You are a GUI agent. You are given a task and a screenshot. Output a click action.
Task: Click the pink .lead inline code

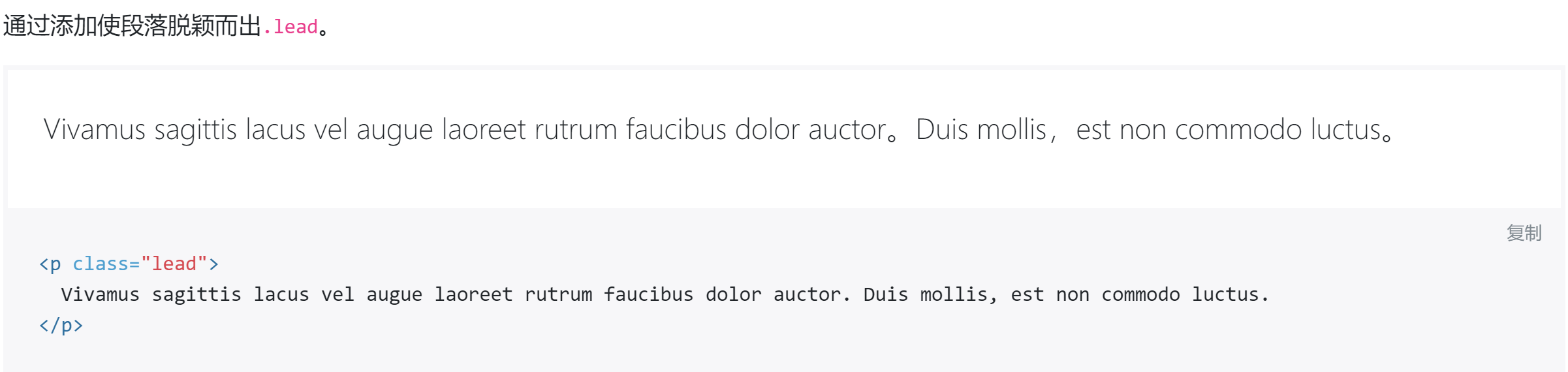(290, 27)
